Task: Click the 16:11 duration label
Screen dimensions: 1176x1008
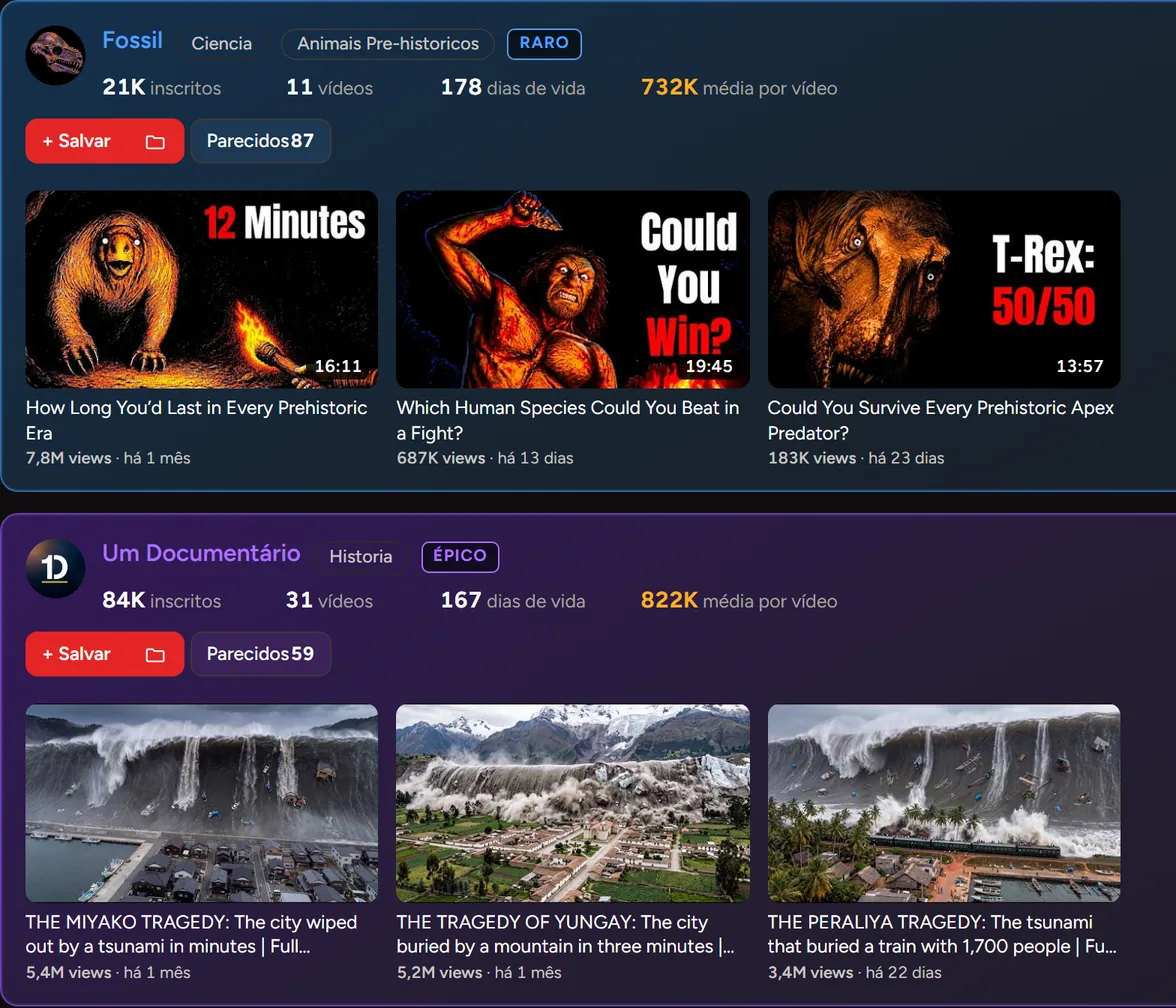Action: tap(338, 366)
